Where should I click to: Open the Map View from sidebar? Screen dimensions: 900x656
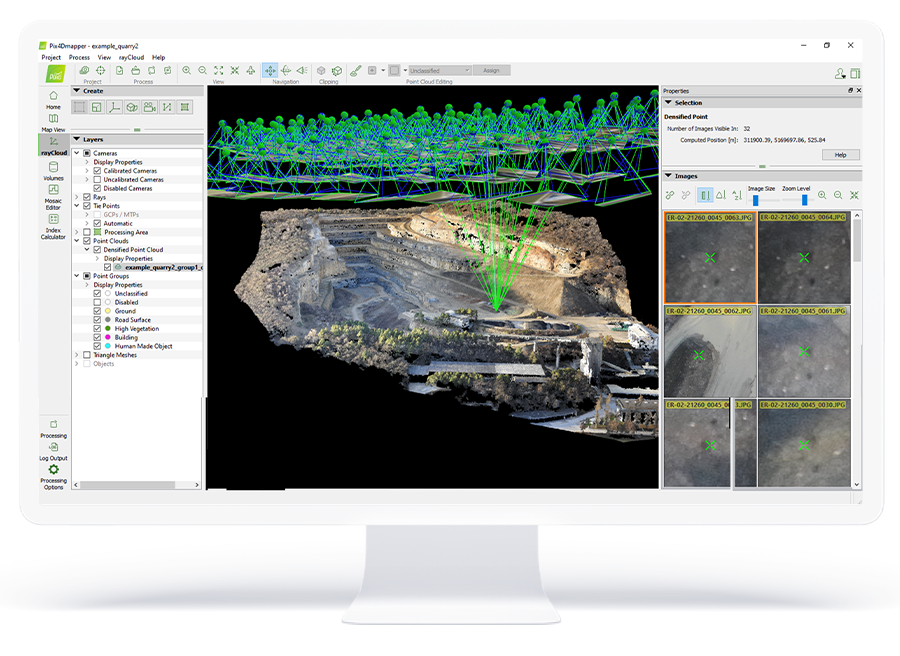(53, 120)
